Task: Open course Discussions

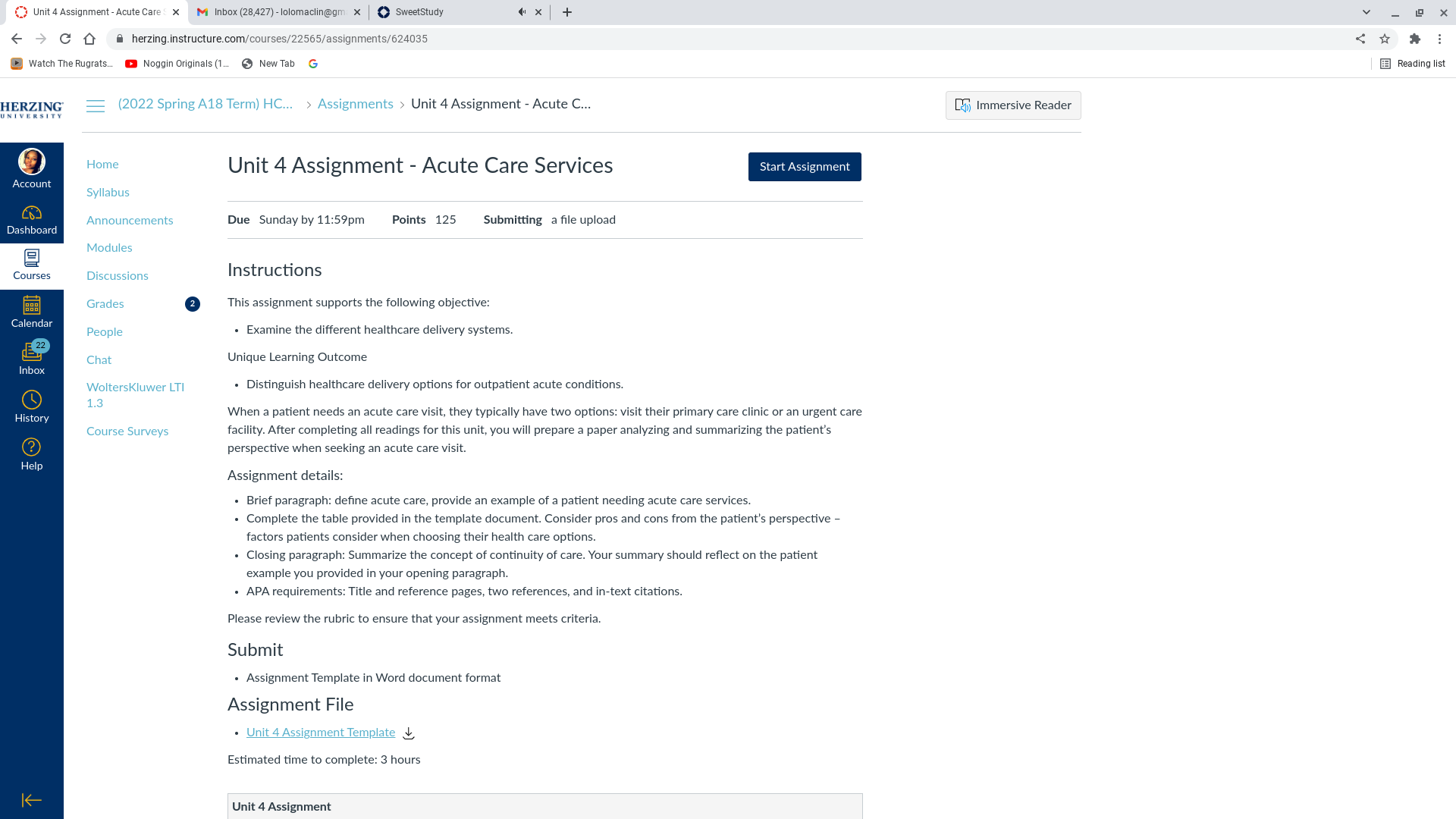Action: (x=118, y=276)
